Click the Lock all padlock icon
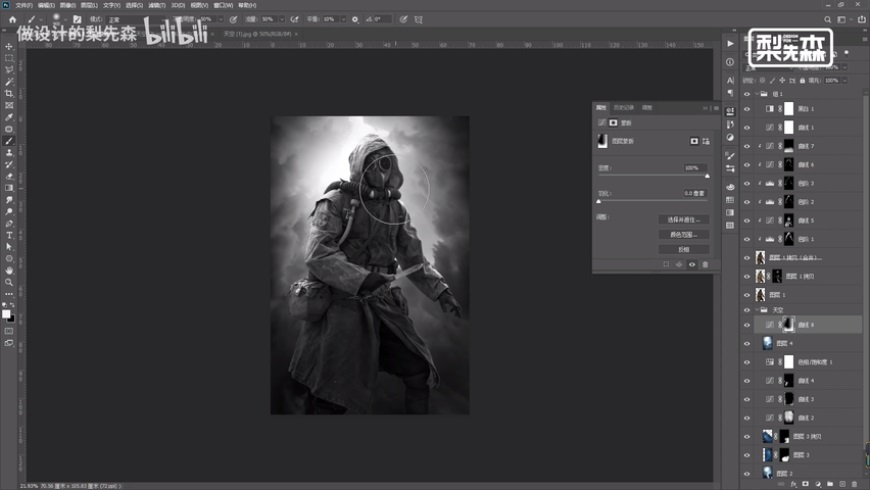The height and width of the screenshot is (490, 870). pos(802,80)
